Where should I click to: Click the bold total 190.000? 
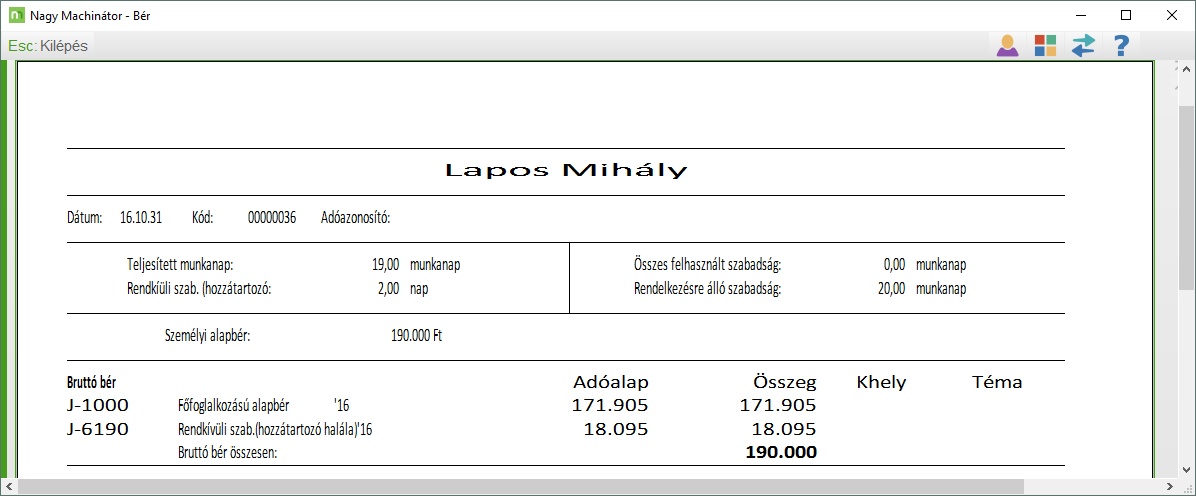[x=781, y=453]
